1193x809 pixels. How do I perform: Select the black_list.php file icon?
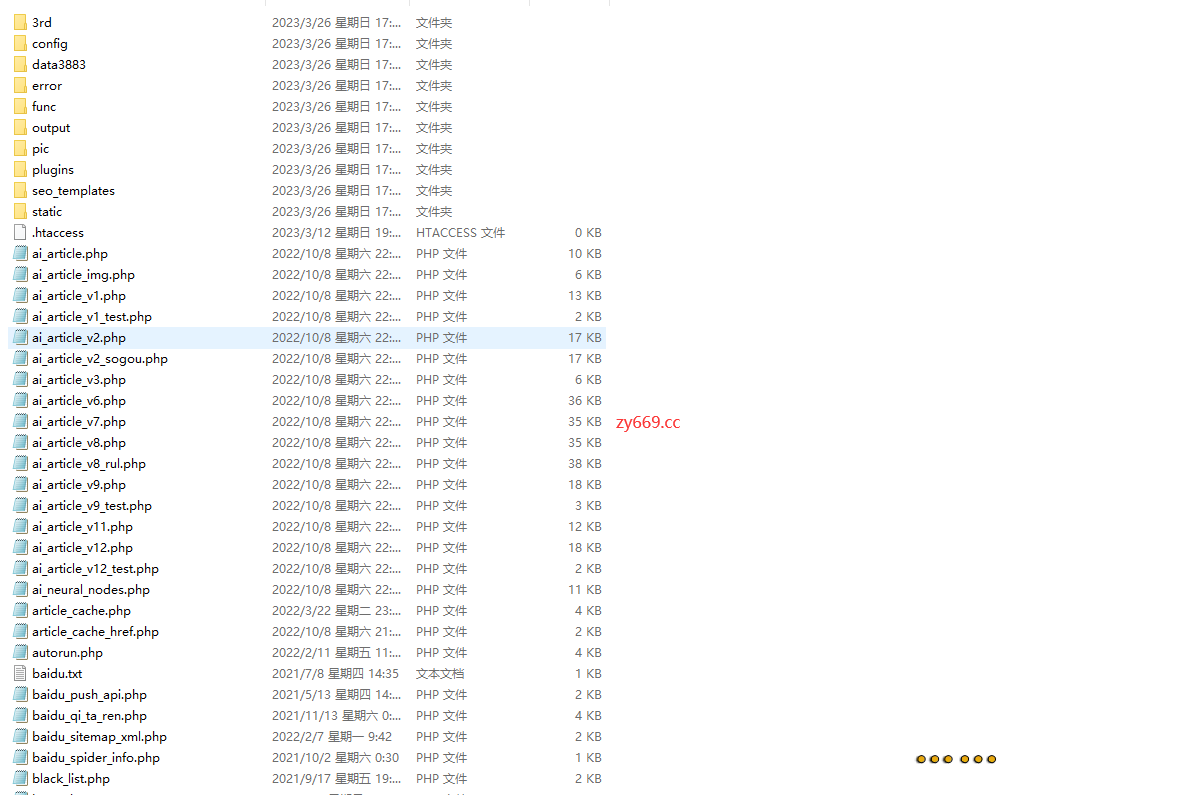21,779
